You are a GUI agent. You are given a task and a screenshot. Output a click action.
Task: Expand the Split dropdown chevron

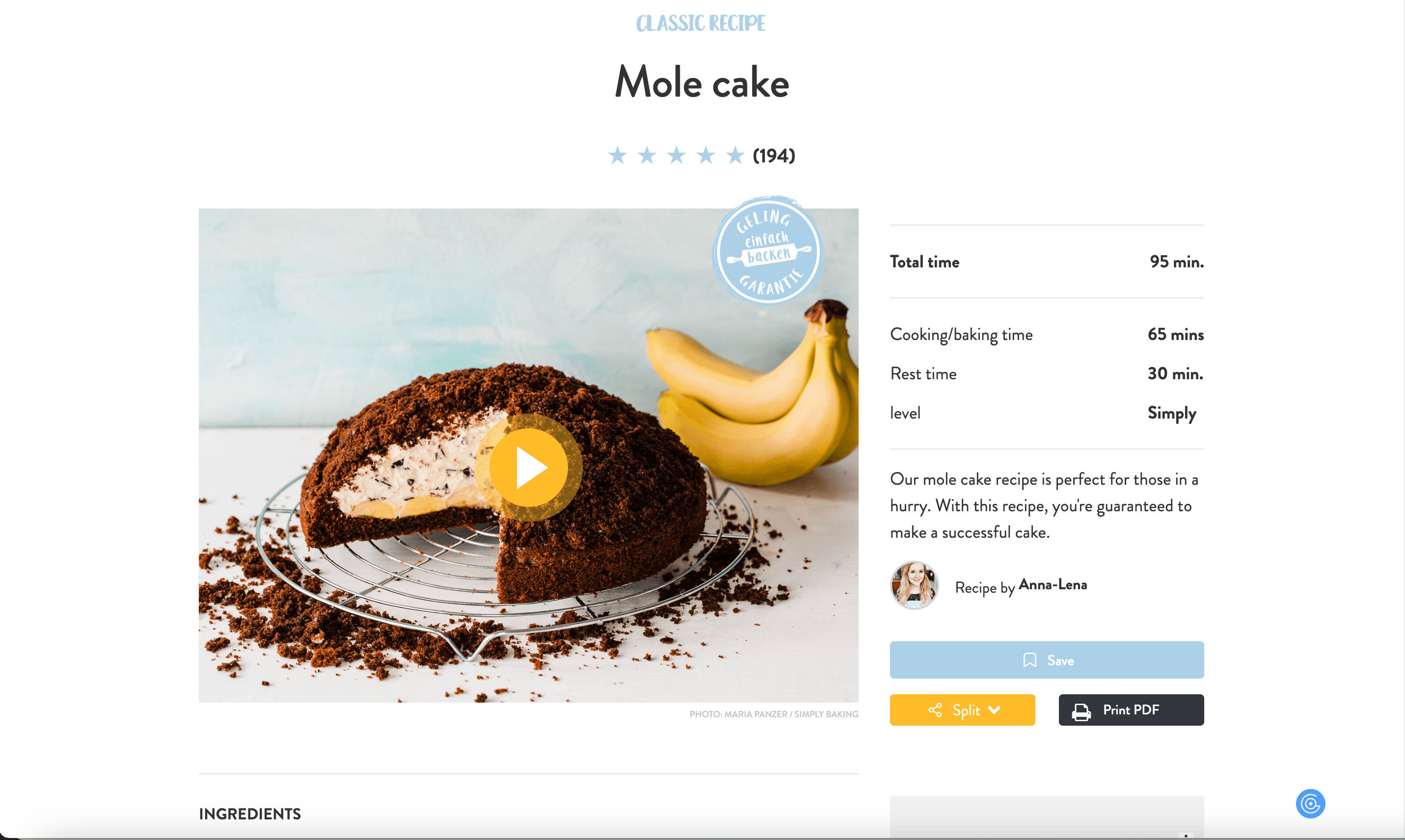(x=994, y=710)
